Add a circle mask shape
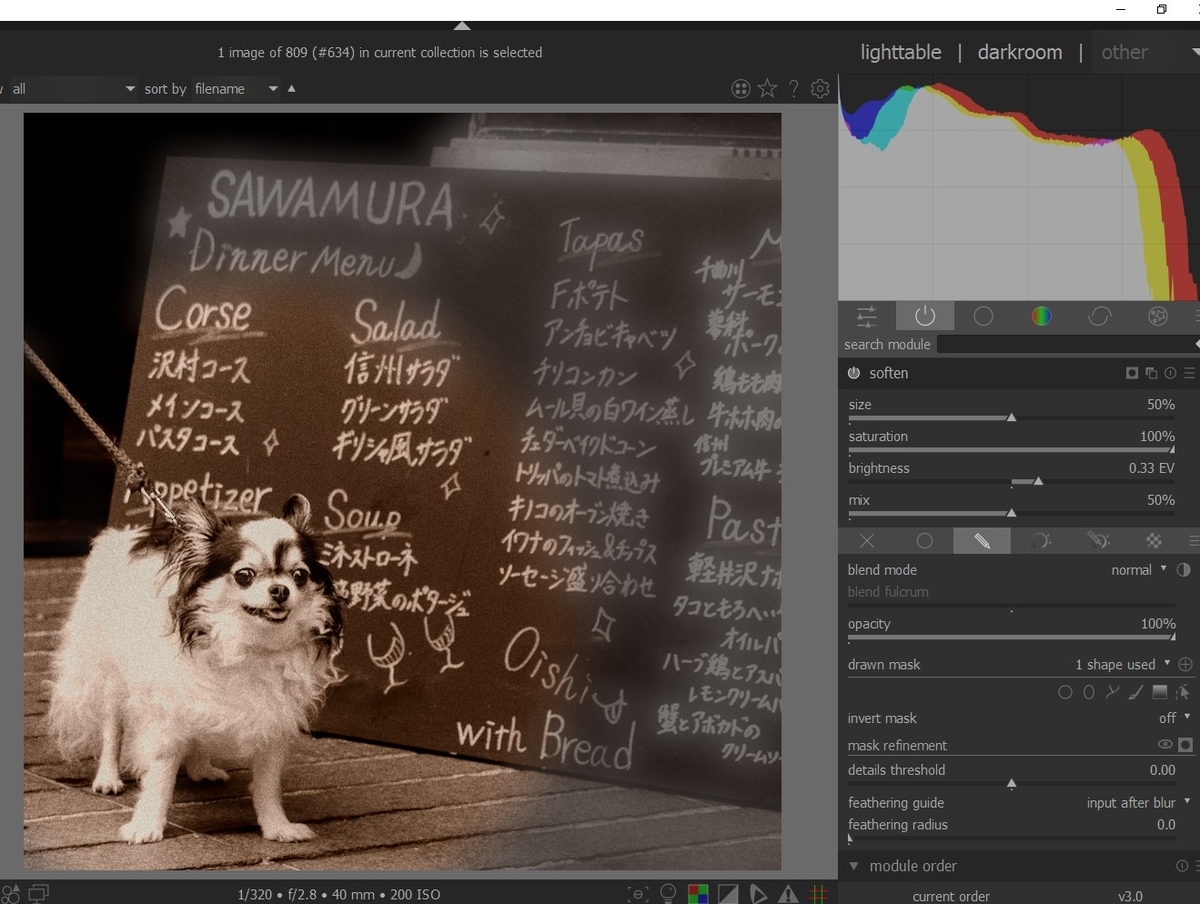 coord(1065,692)
